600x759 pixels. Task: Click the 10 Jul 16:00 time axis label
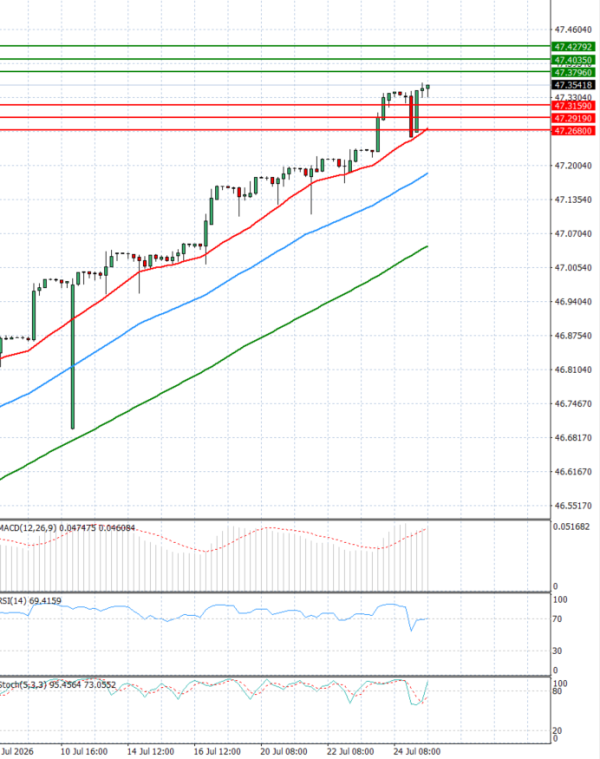click(x=84, y=751)
